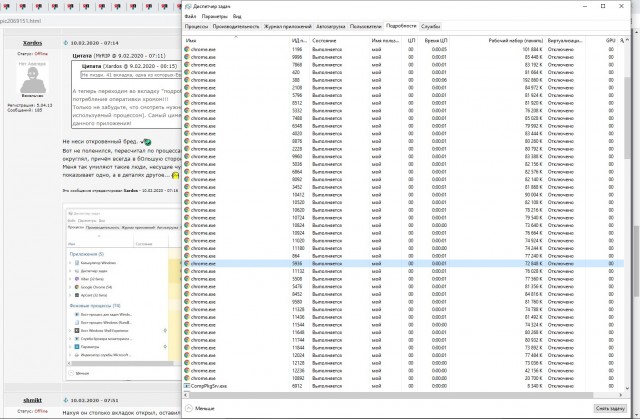Click chrome icon in row PID 10924

(x=187, y=233)
